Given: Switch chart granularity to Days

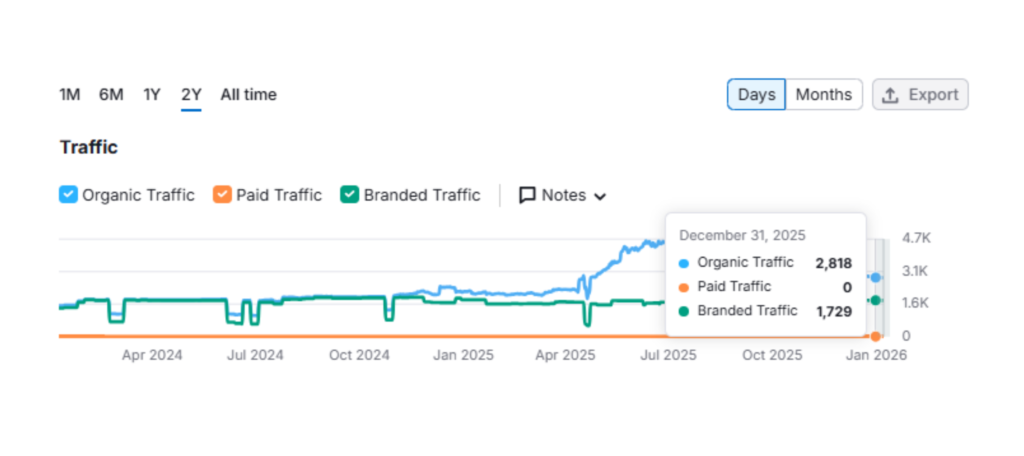Looking at the screenshot, I should (757, 95).
